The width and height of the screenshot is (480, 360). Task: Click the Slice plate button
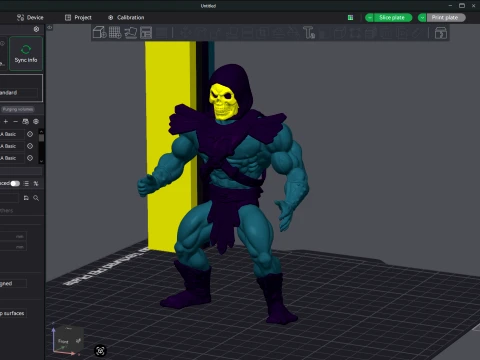[392, 18]
